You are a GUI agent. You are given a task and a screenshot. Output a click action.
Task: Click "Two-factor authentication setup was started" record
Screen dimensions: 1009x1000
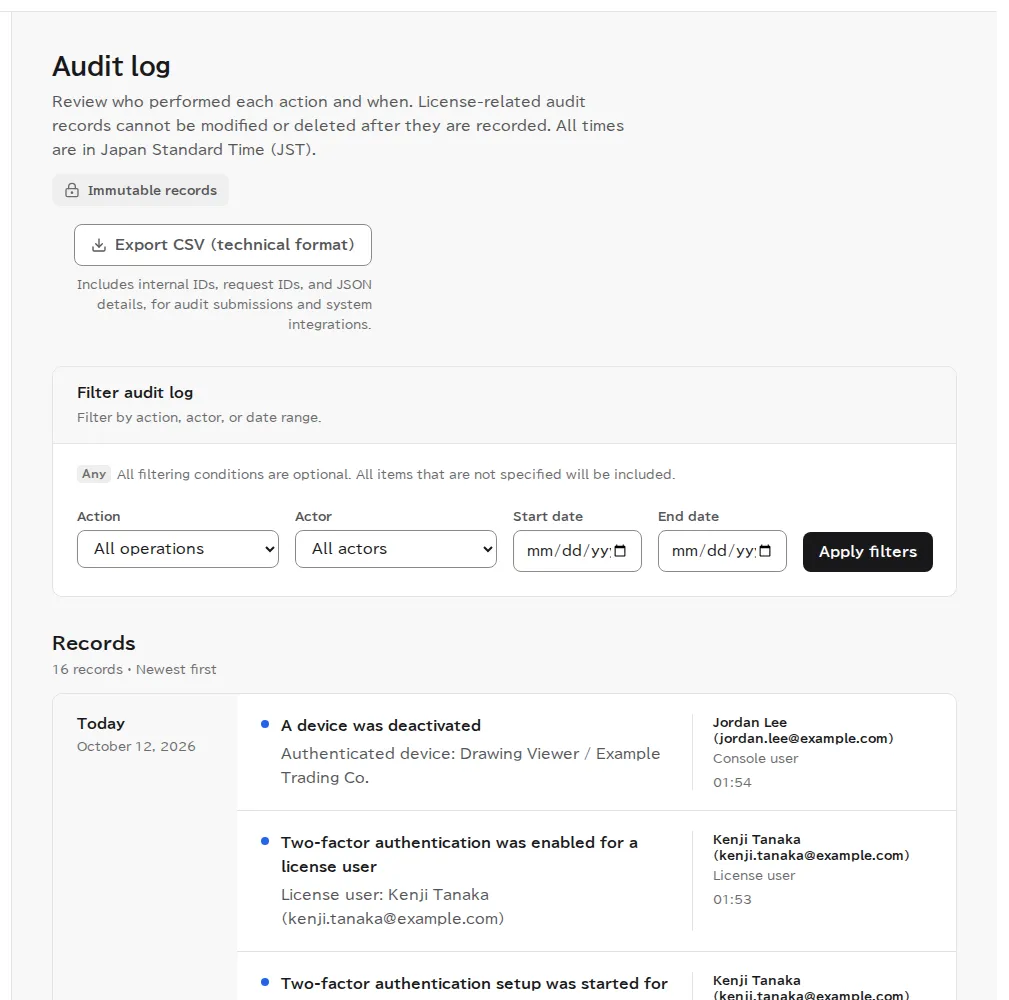point(474,984)
